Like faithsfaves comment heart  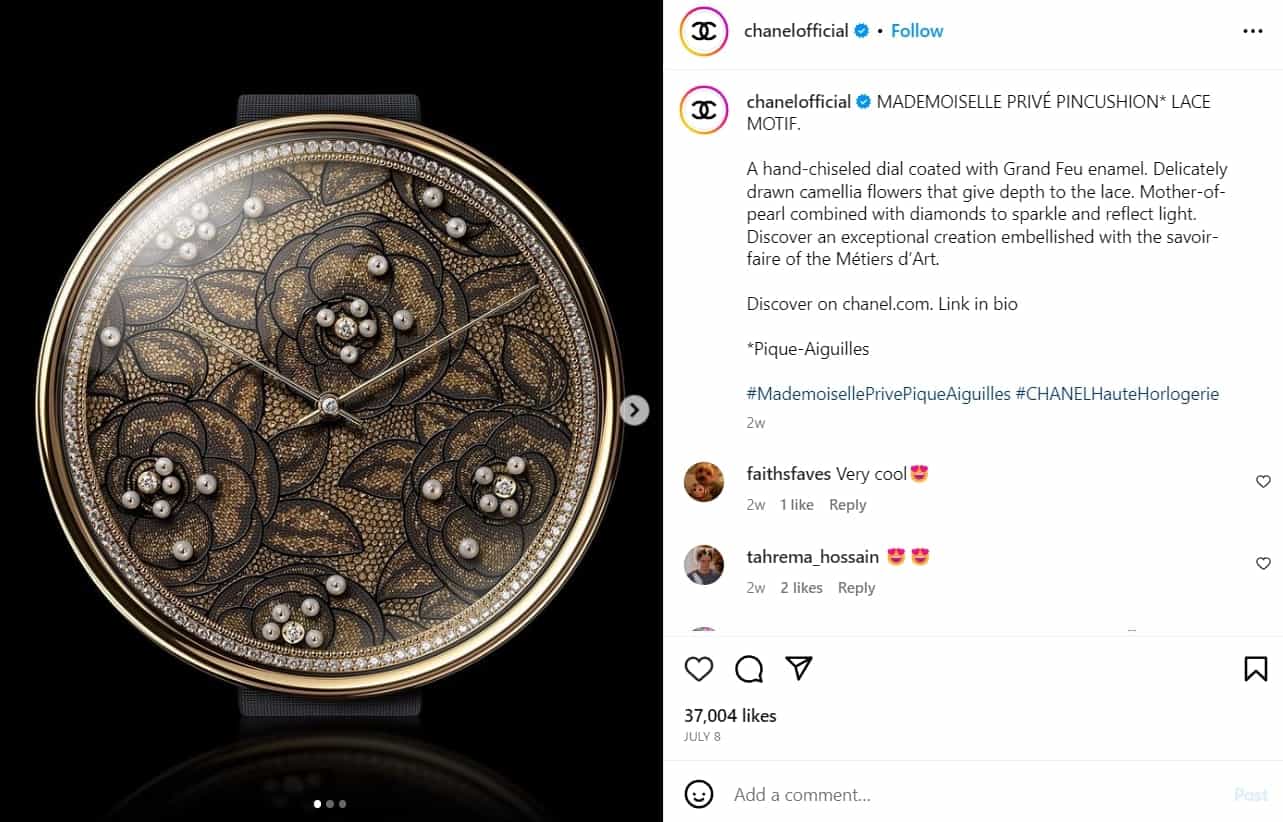(1263, 482)
